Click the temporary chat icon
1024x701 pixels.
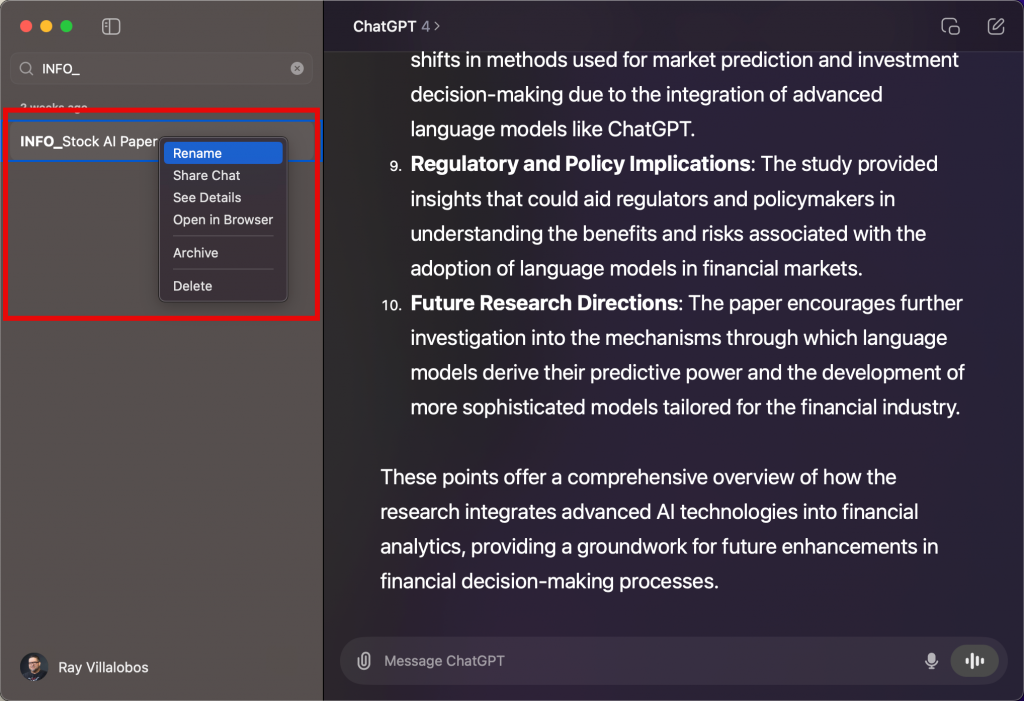(951, 27)
